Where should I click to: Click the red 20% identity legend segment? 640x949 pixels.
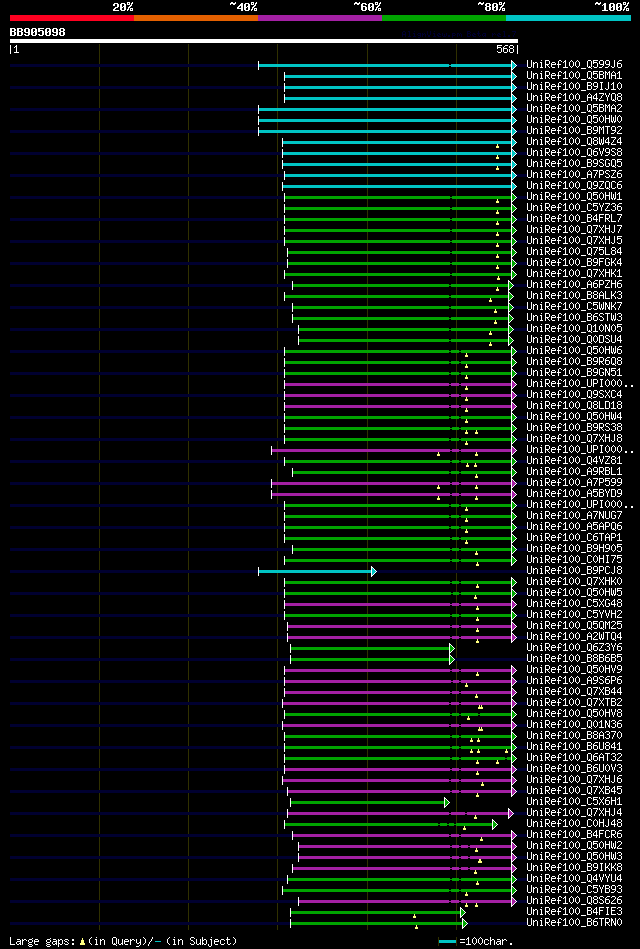[71, 18]
